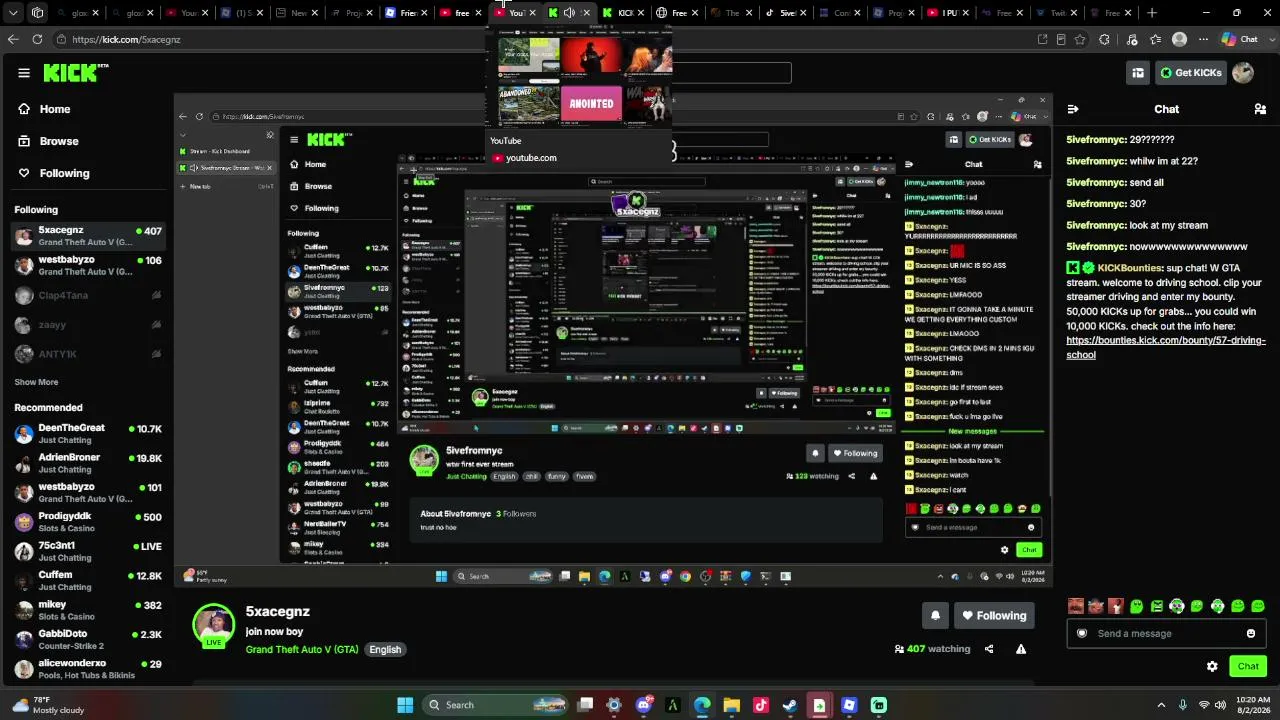1280x720 pixels.
Task: Click the Get KICKs button
Action: coord(1190,72)
